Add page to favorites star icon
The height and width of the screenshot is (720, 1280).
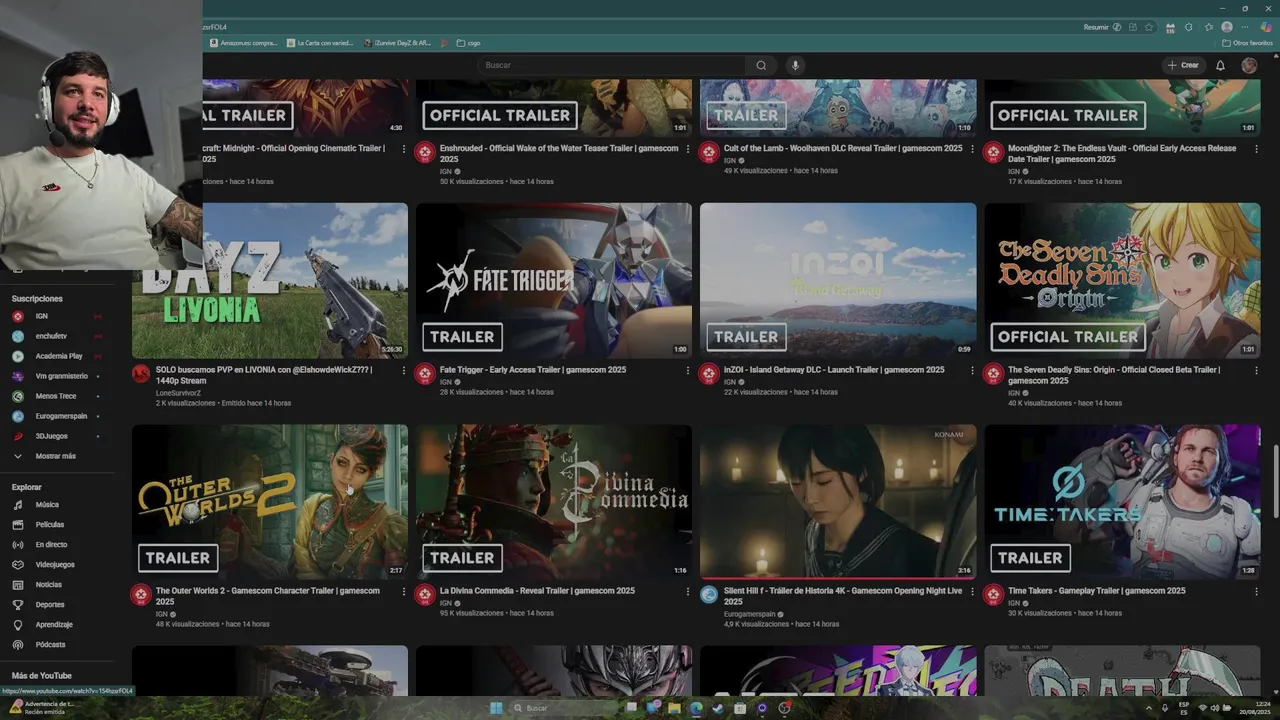[x=1150, y=27]
